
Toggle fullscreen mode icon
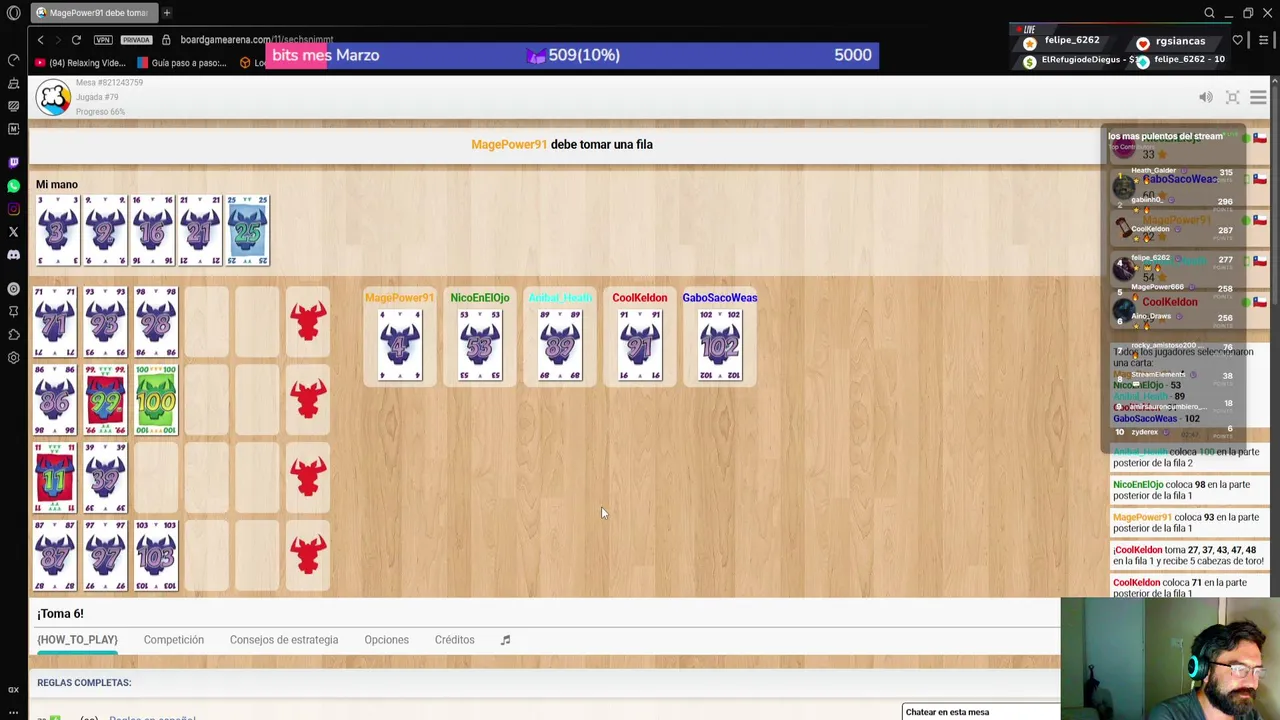tap(1232, 97)
